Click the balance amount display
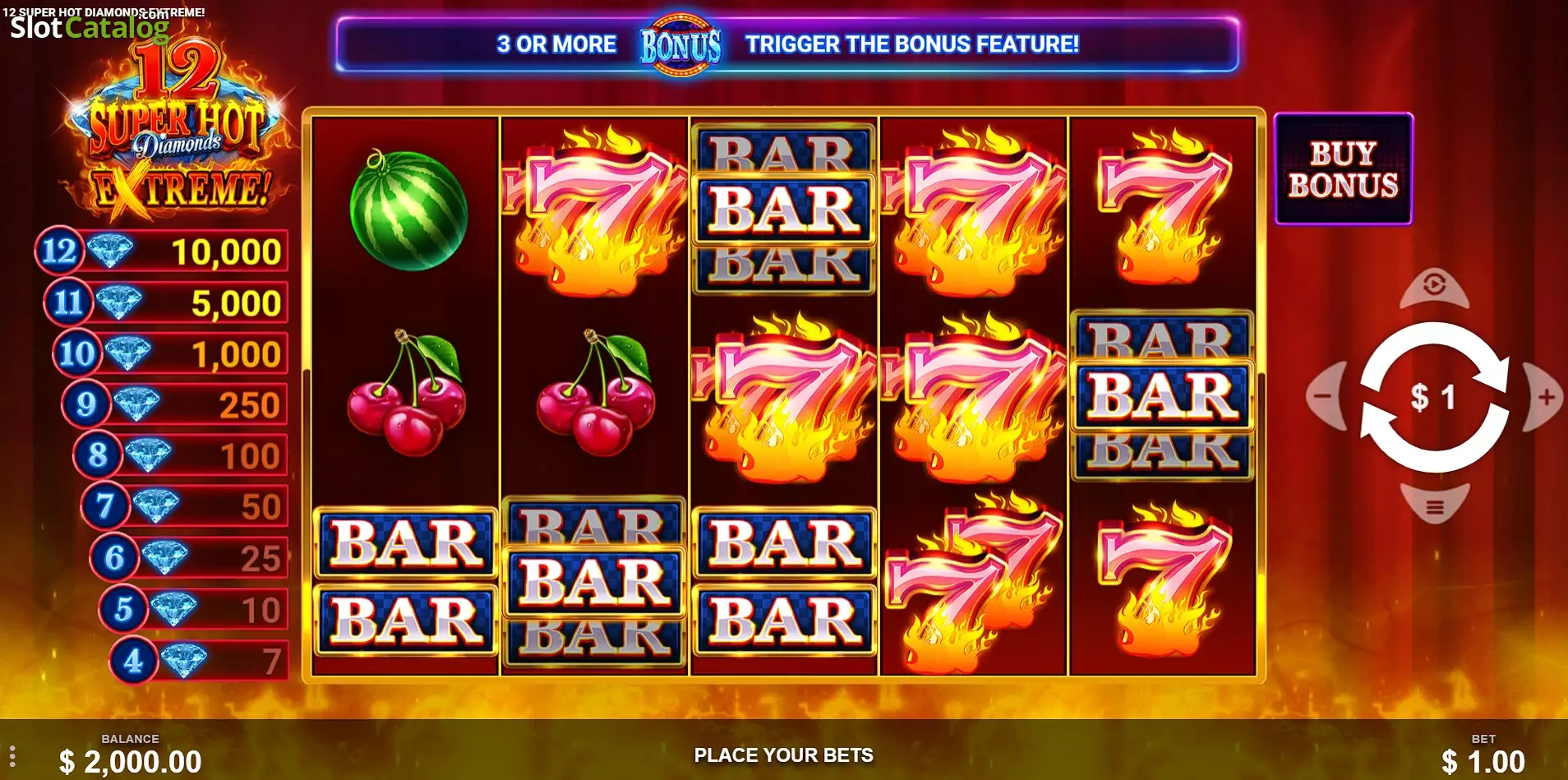Image resolution: width=1568 pixels, height=780 pixels. [130, 761]
